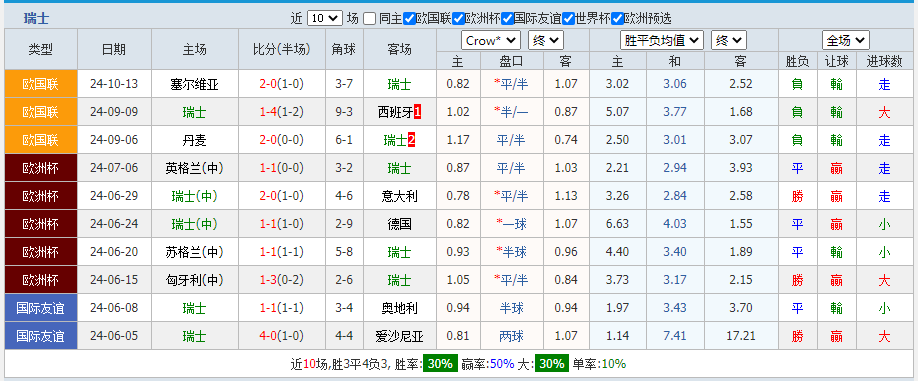Click 塞尔维亚 home team in 24-10-13 row
The image size is (918, 381).
click(x=194, y=84)
